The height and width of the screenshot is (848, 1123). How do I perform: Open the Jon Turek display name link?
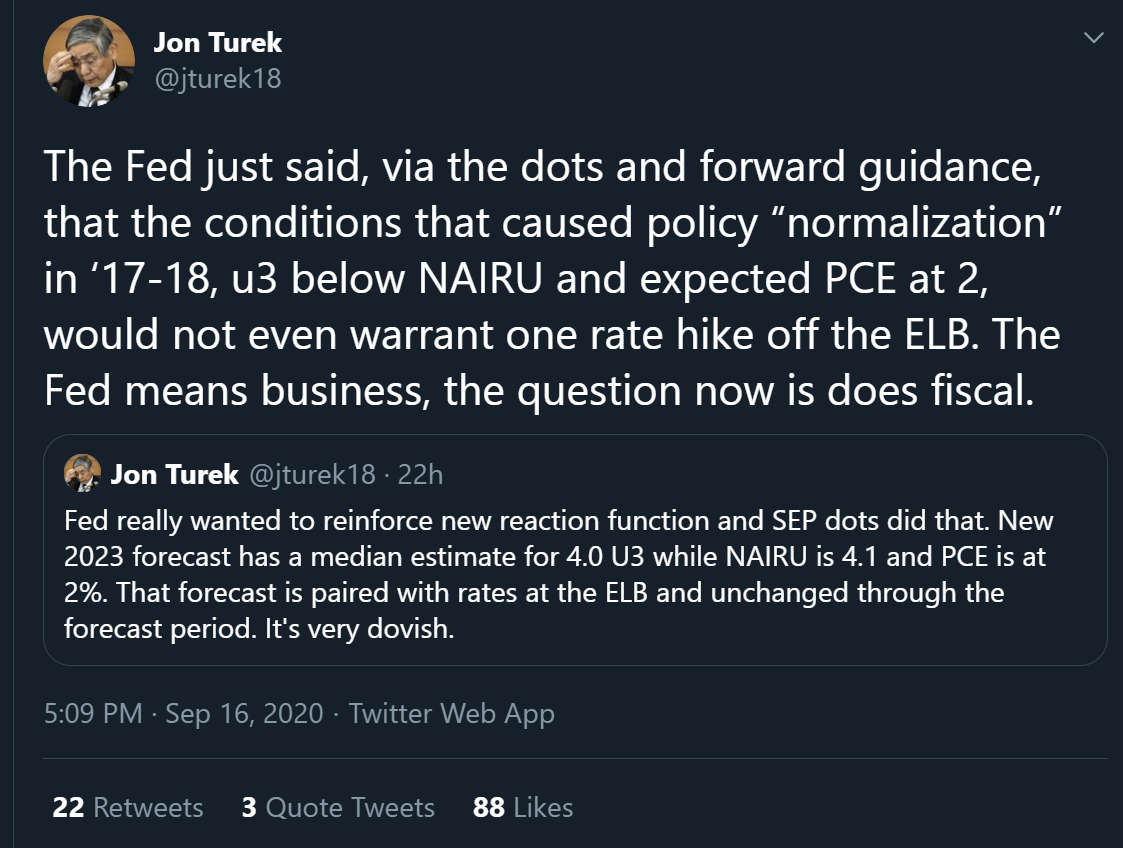[218, 42]
